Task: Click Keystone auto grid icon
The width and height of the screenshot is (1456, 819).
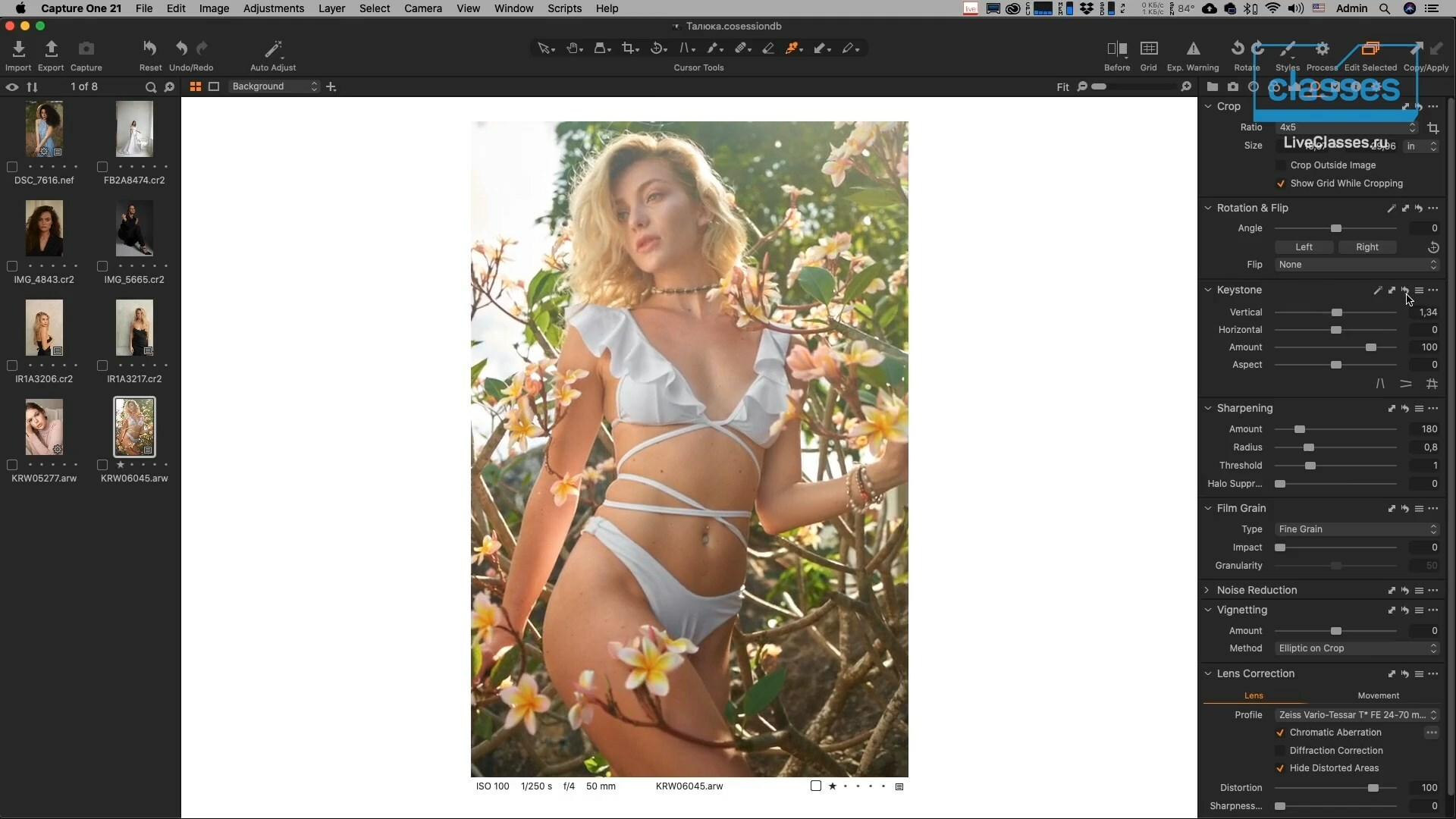Action: pyautogui.click(x=1432, y=384)
